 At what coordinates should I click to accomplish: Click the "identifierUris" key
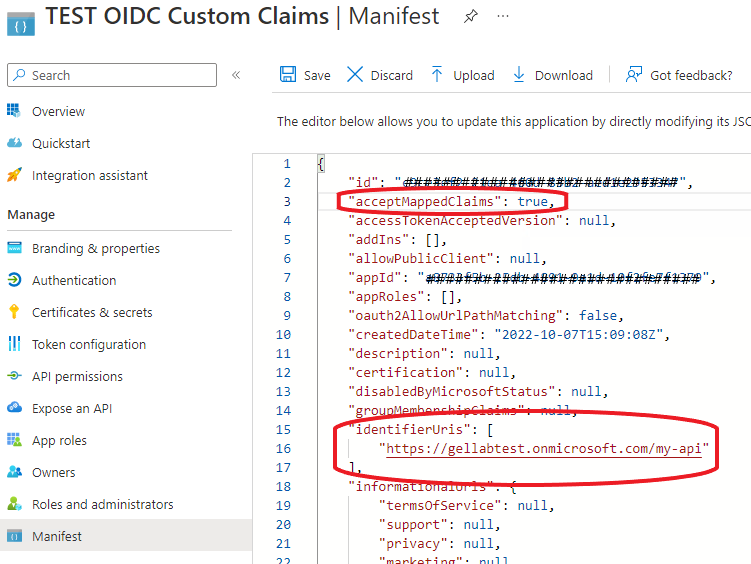[413, 429]
